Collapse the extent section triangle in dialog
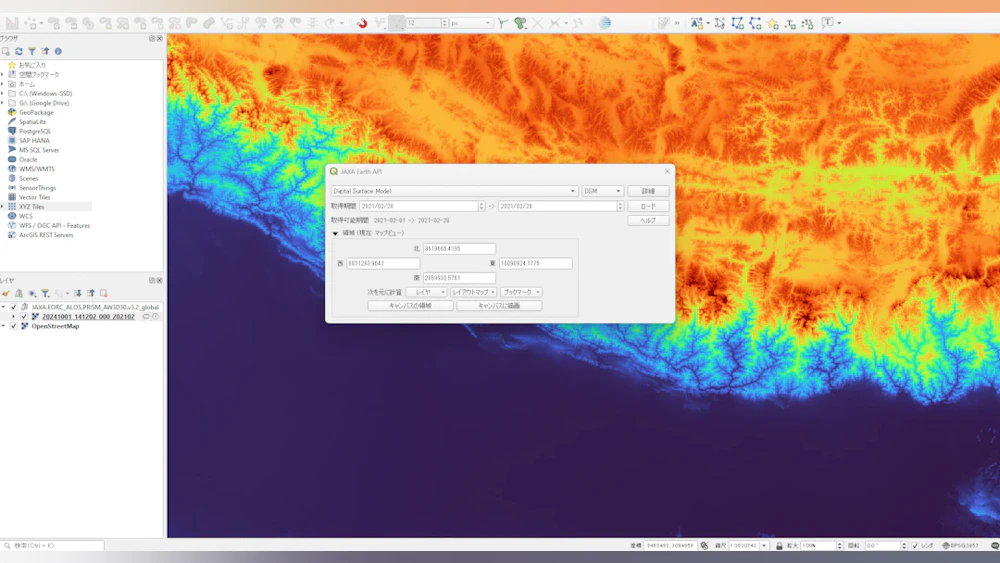Viewport: 1000px width, 563px height. [x=335, y=233]
